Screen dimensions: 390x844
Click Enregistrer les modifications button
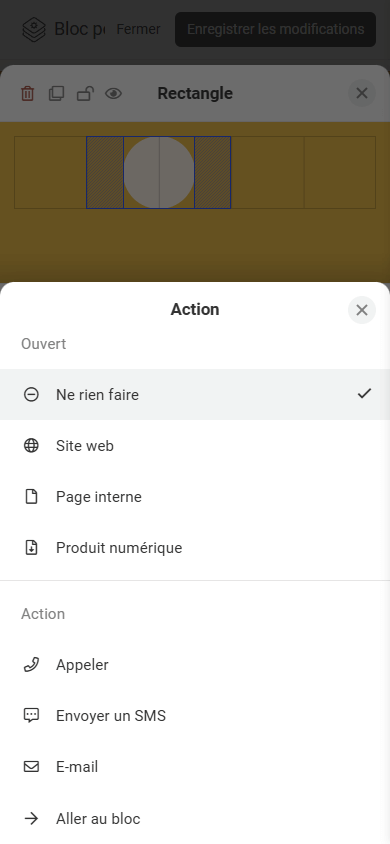(x=275, y=29)
